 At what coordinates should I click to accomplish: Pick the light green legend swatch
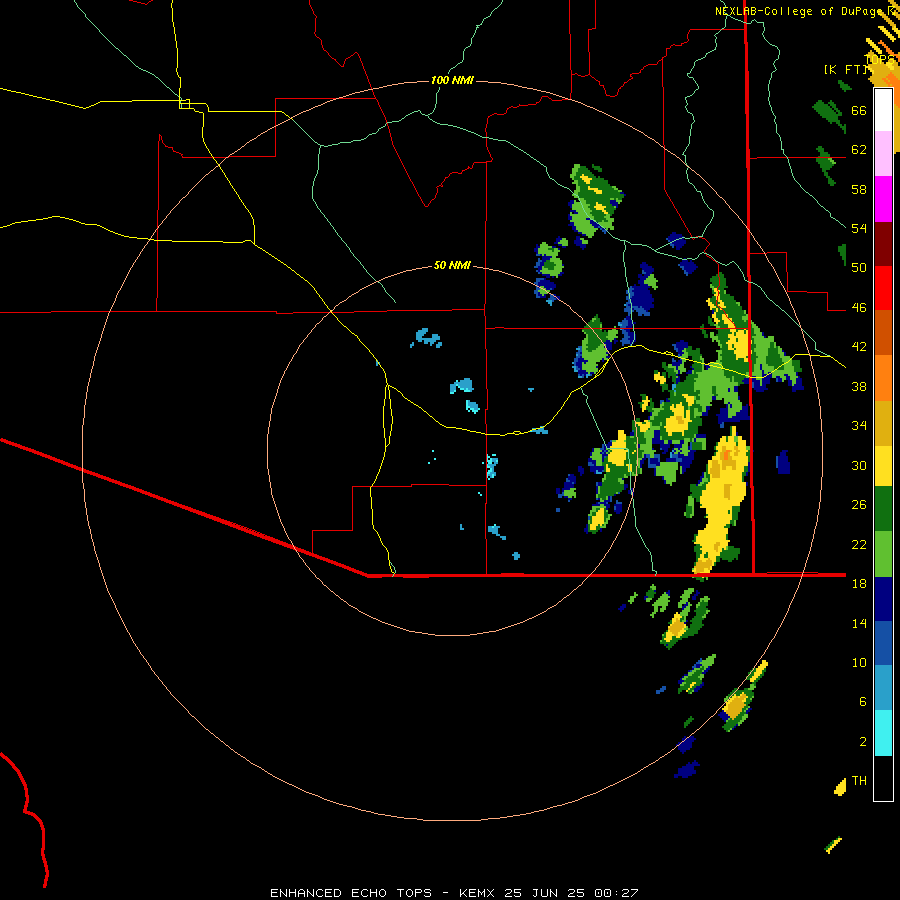click(x=883, y=554)
